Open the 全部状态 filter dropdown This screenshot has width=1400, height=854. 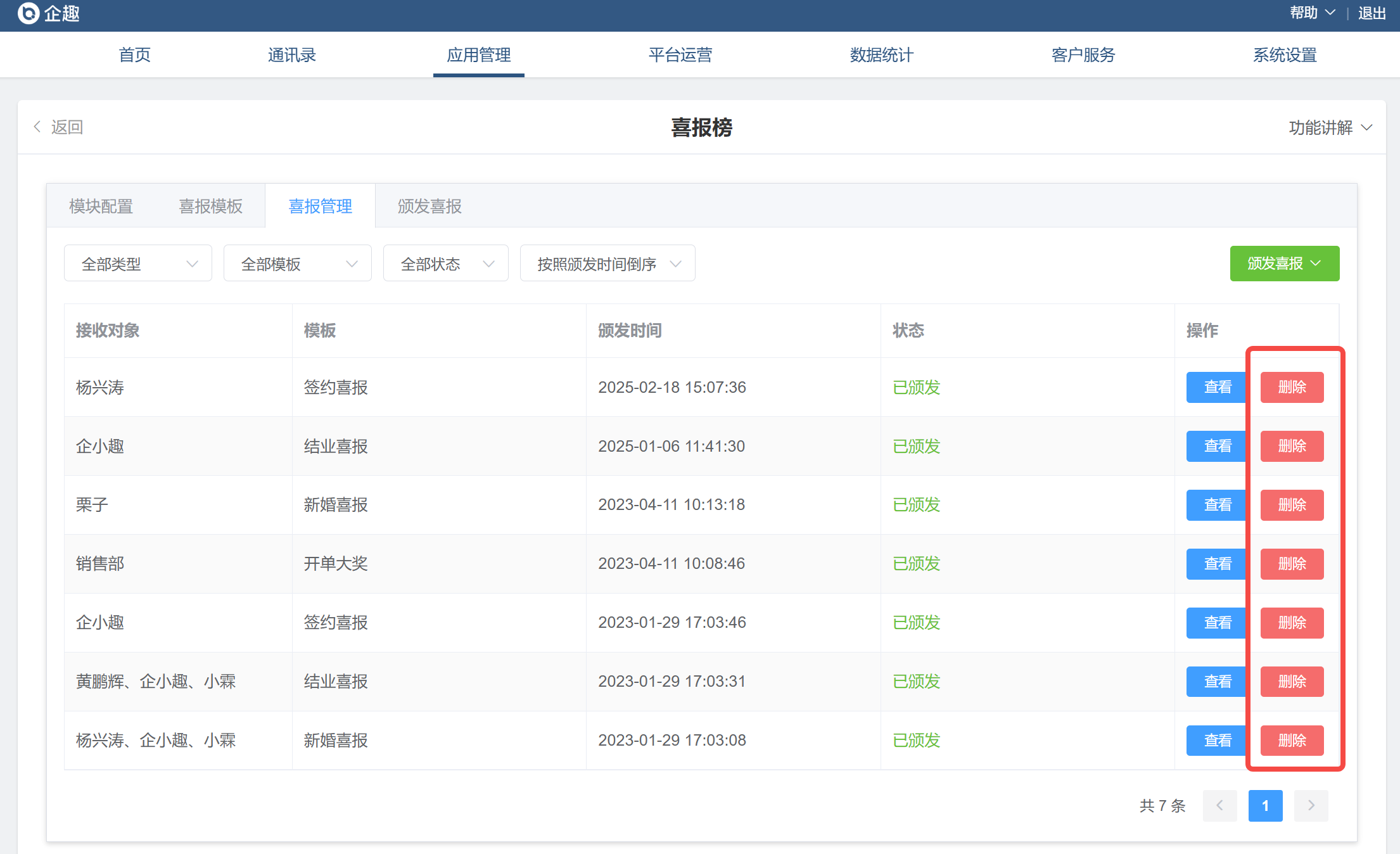pos(445,264)
